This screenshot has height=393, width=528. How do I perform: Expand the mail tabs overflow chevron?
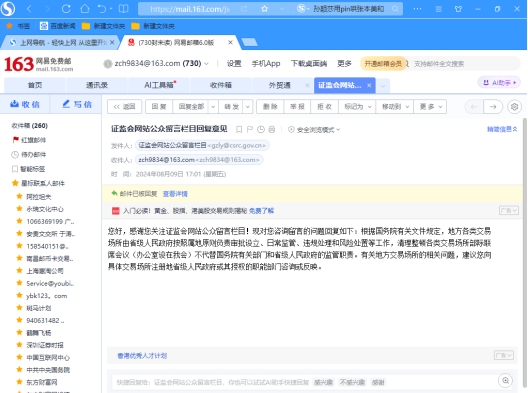[x=383, y=86]
